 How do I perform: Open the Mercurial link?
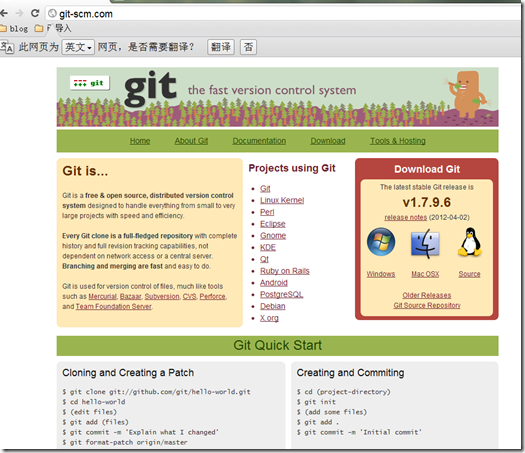tap(102, 297)
